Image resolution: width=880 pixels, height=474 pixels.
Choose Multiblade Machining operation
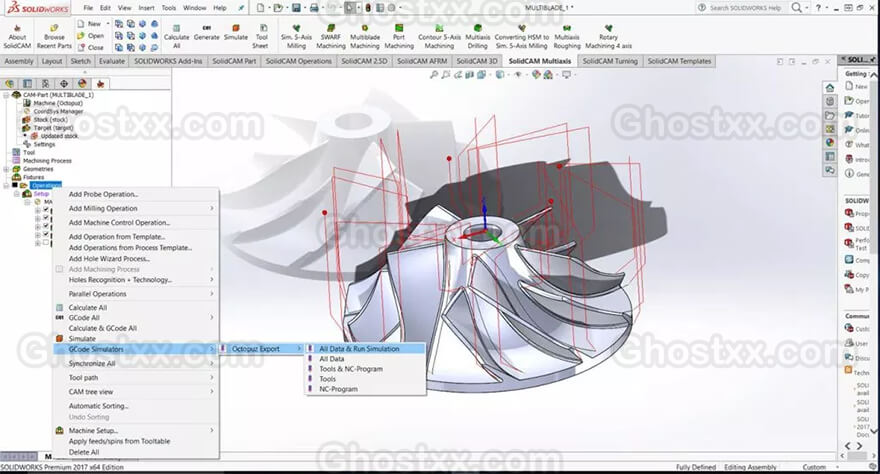(365, 36)
